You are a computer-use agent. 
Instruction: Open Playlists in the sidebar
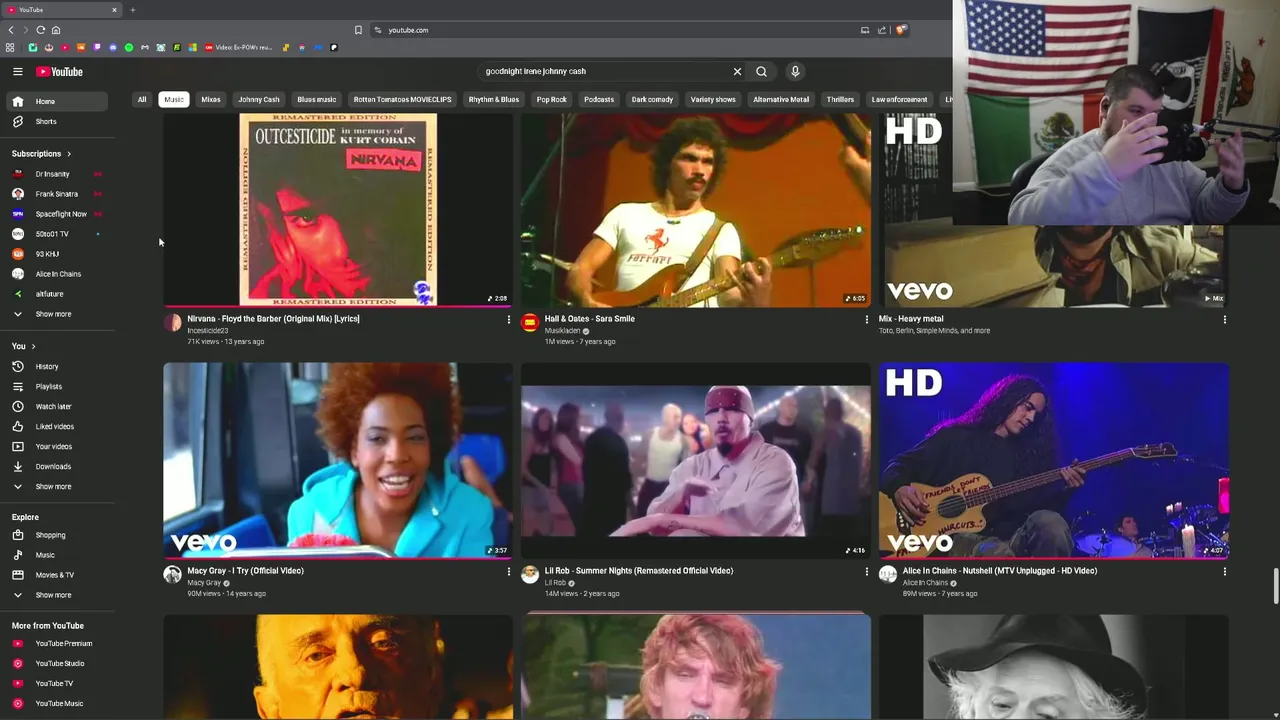[56, 386]
